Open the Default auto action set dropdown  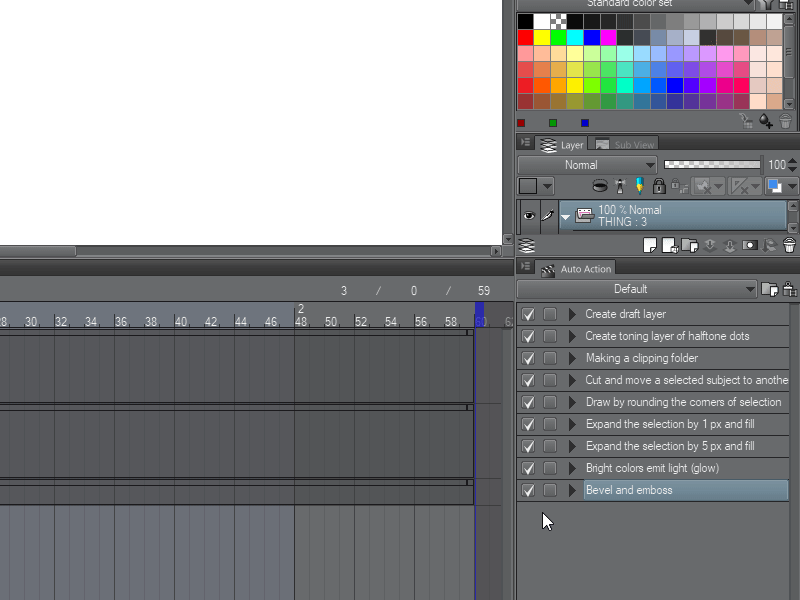click(637, 289)
